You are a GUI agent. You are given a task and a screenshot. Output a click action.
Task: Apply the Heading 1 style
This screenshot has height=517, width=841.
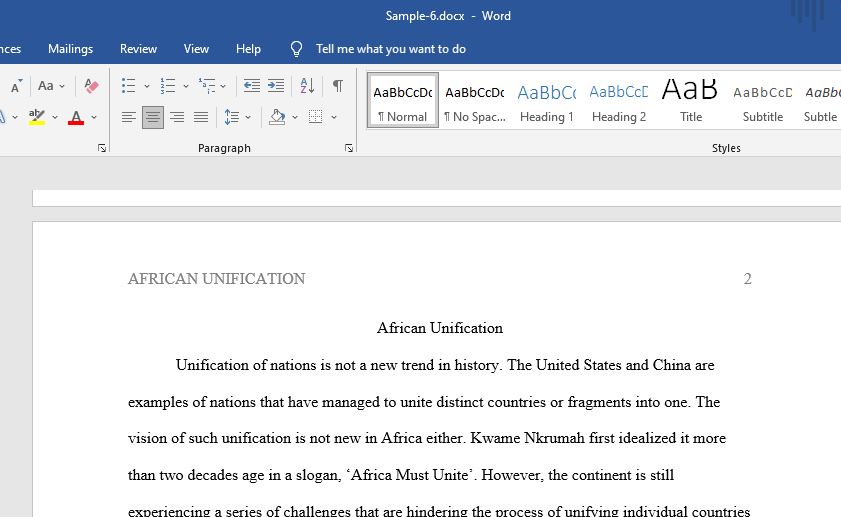(x=547, y=100)
